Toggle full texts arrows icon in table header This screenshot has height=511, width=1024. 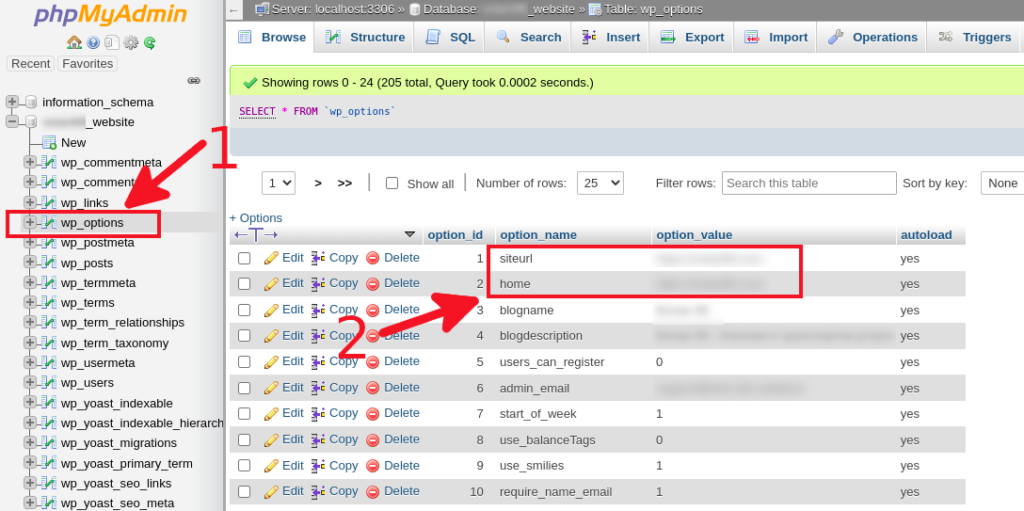[x=256, y=235]
